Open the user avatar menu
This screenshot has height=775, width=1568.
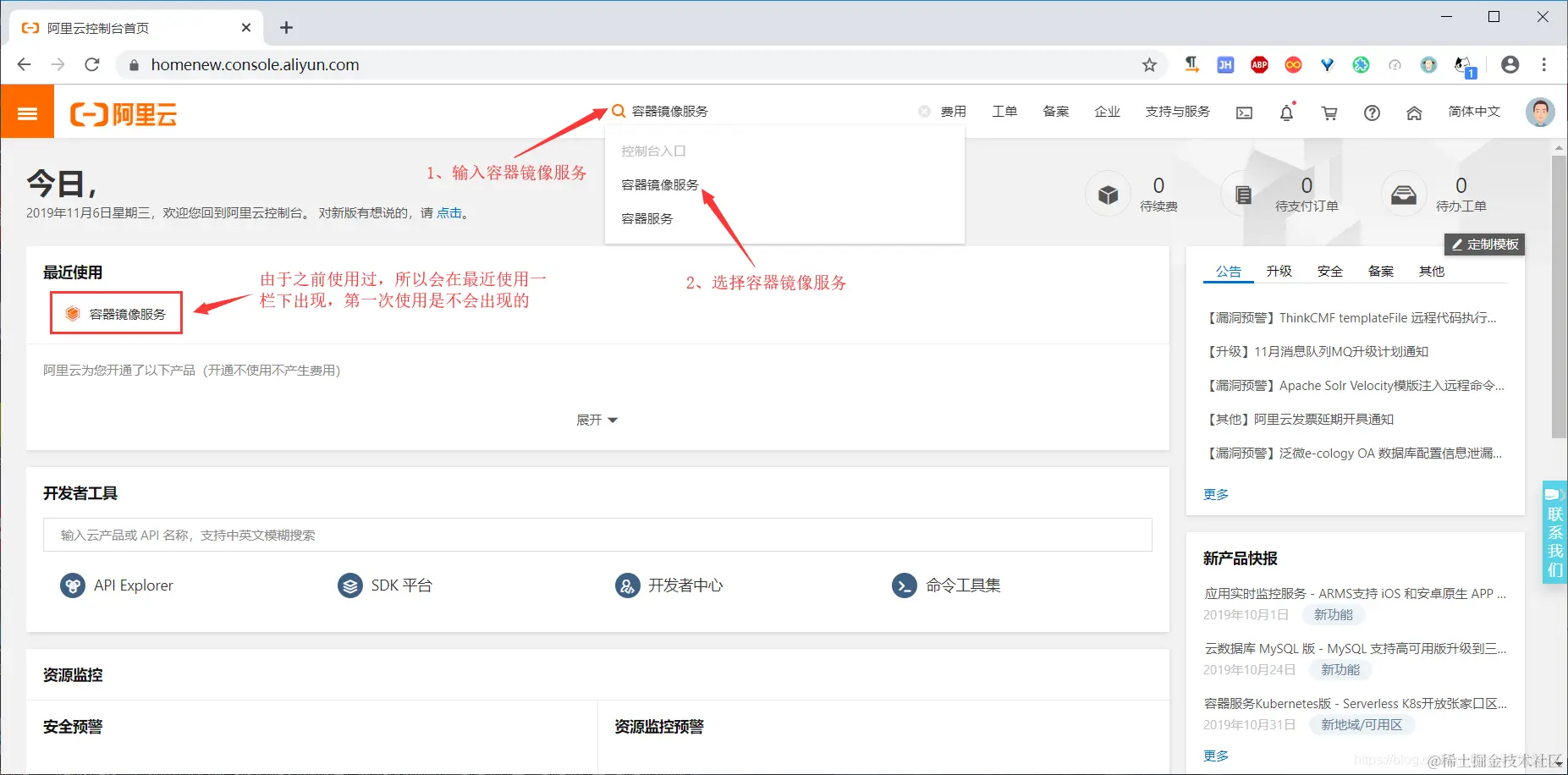1540,112
